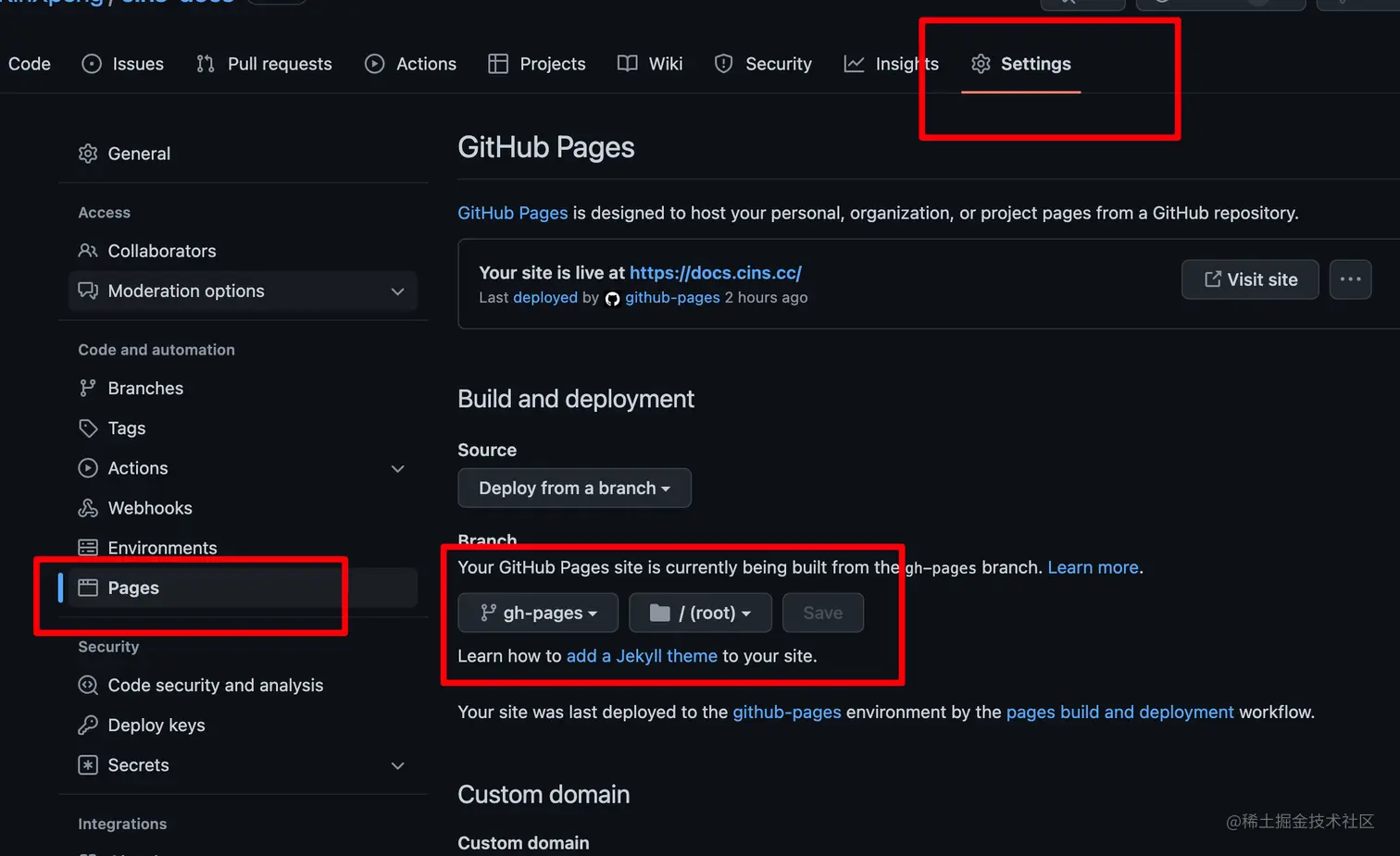
Task: Open the gh-pages branch selector dropdown
Action: point(538,614)
